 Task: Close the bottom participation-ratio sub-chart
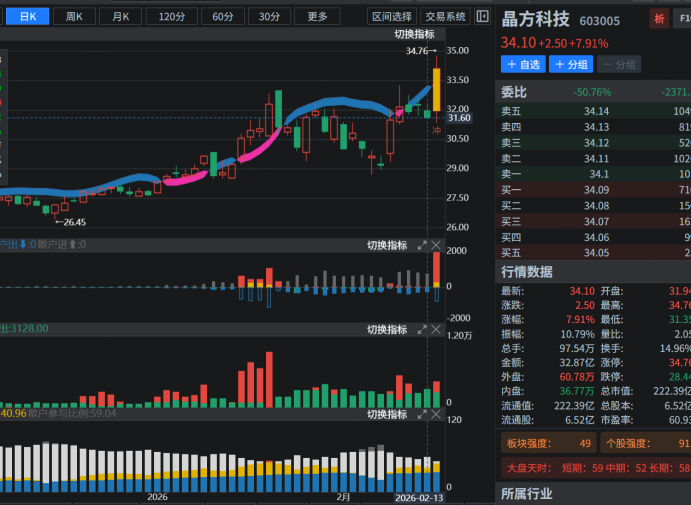pos(436,414)
